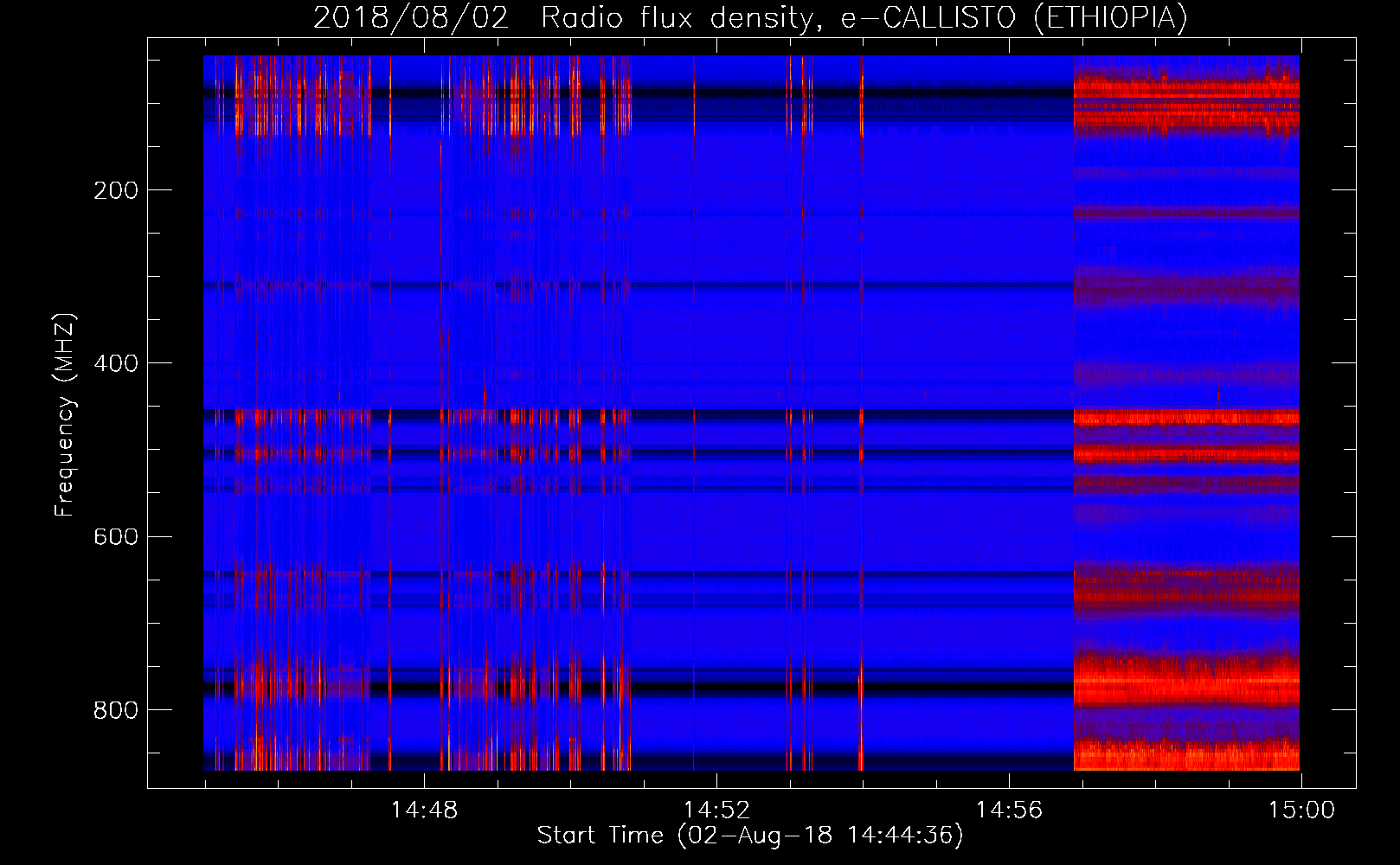Click the 14:52 time tick label

(x=716, y=811)
